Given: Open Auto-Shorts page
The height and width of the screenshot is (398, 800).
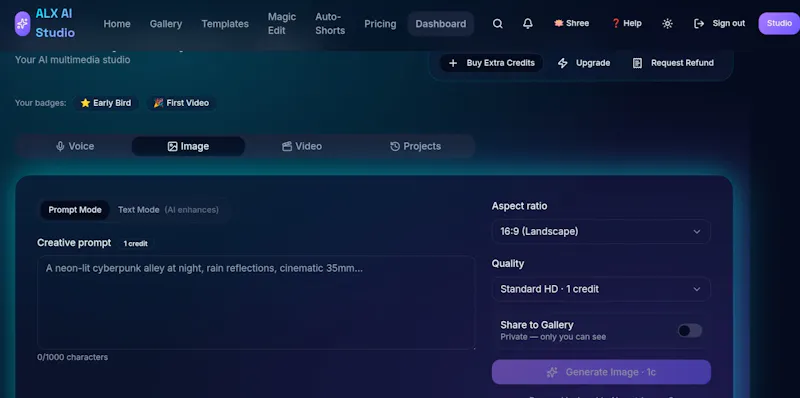Looking at the screenshot, I should 330,24.
